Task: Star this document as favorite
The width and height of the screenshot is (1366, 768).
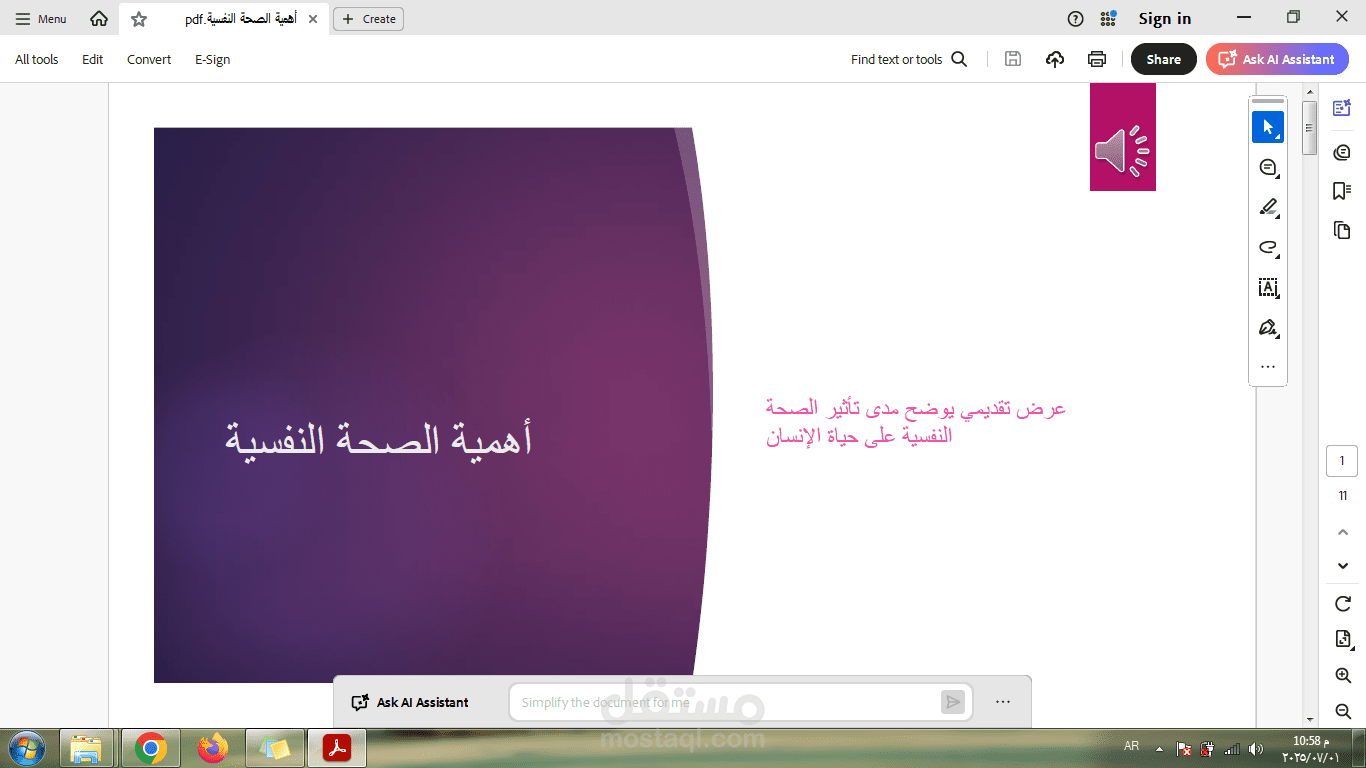Action: pyautogui.click(x=139, y=19)
